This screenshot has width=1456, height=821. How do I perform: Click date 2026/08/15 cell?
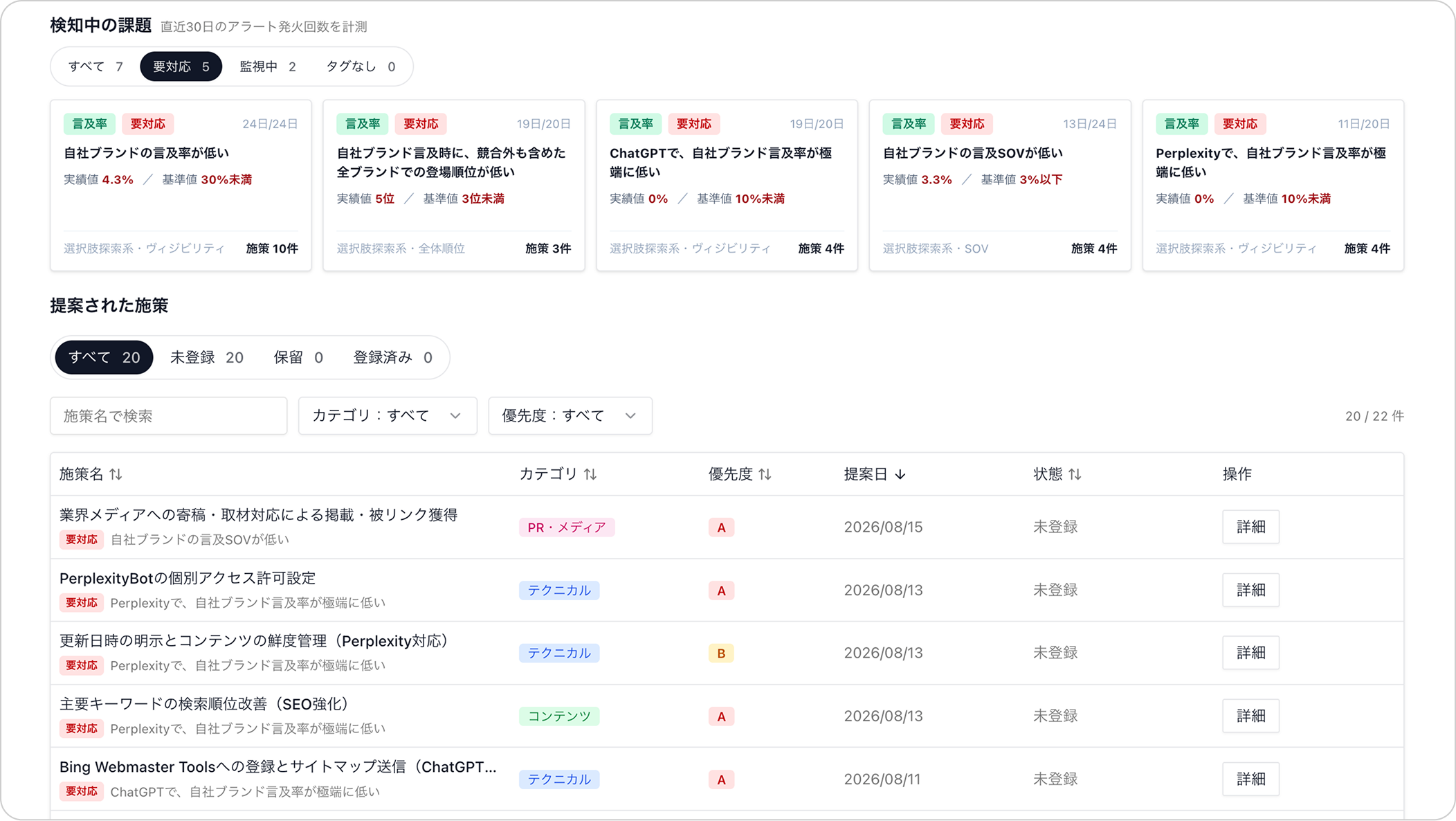[883, 527]
